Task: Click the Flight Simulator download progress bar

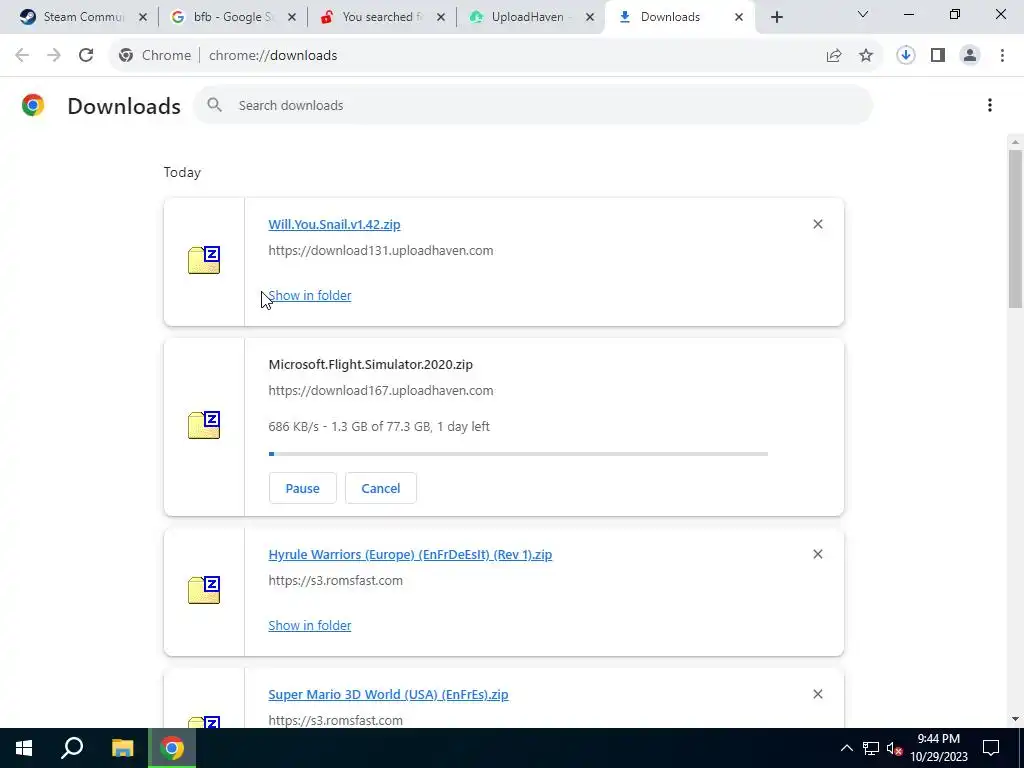Action: [x=519, y=453]
